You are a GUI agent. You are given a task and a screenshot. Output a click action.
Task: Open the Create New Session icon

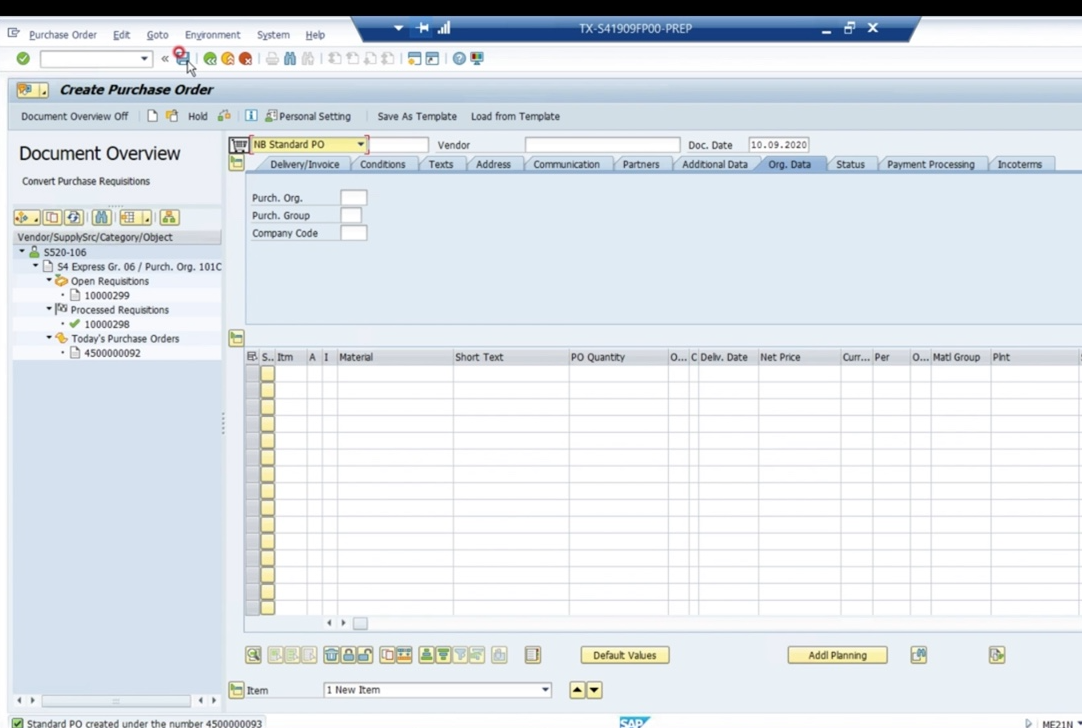point(414,59)
